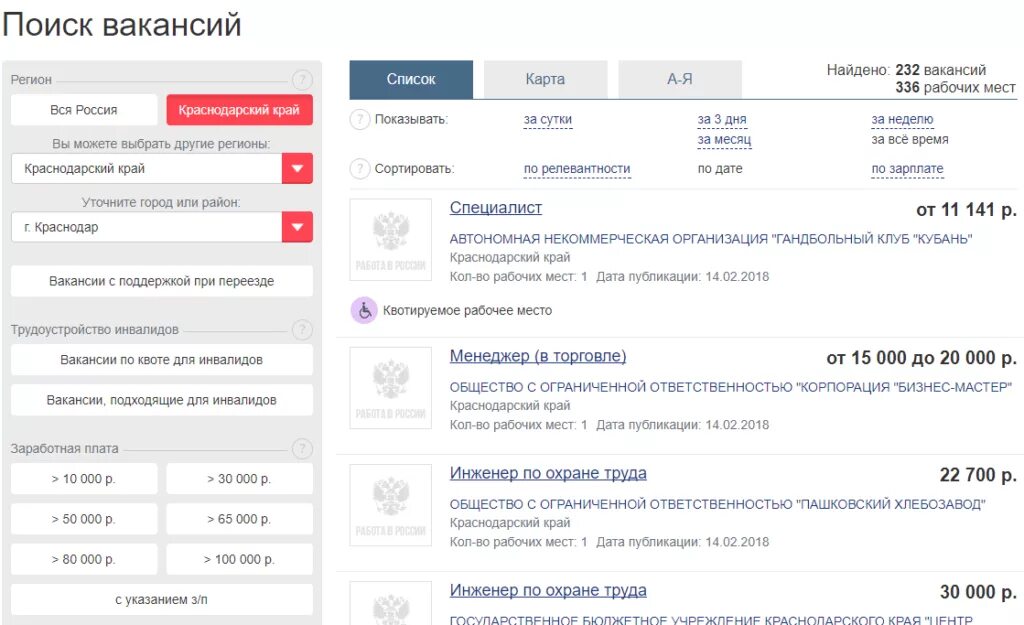
Task: Toggle salary filter > 80 000 р.
Action: point(84,560)
